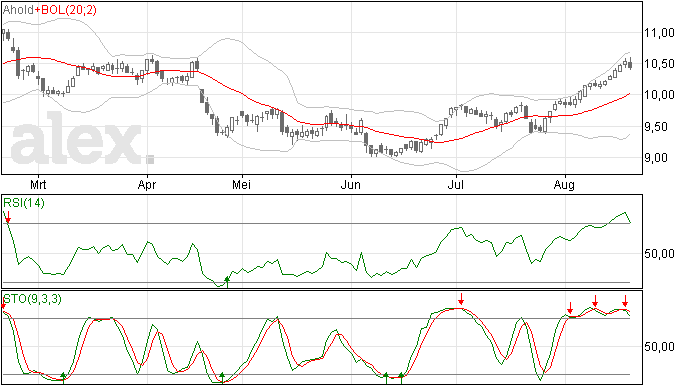
Task: Click the STO red sell arrow near Jul
Action: pyautogui.click(x=461, y=299)
